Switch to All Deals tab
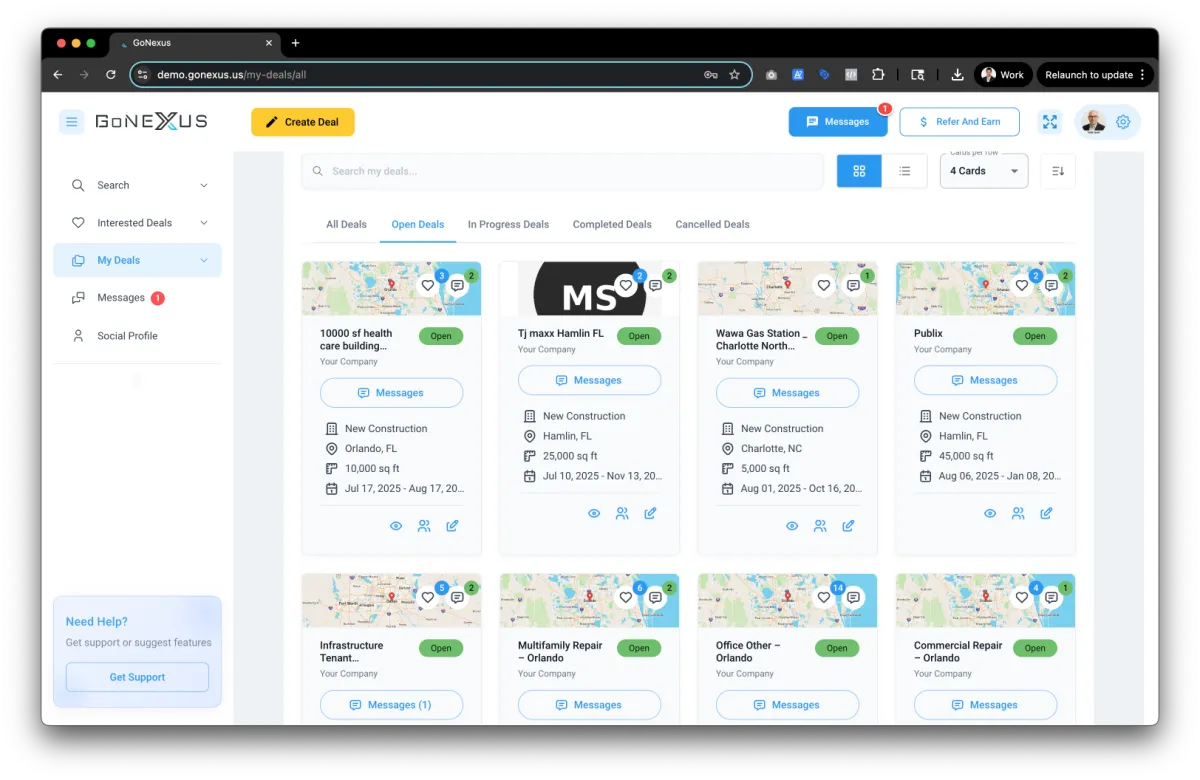This screenshot has height=780, width=1200. pyautogui.click(x=346, y=224)
